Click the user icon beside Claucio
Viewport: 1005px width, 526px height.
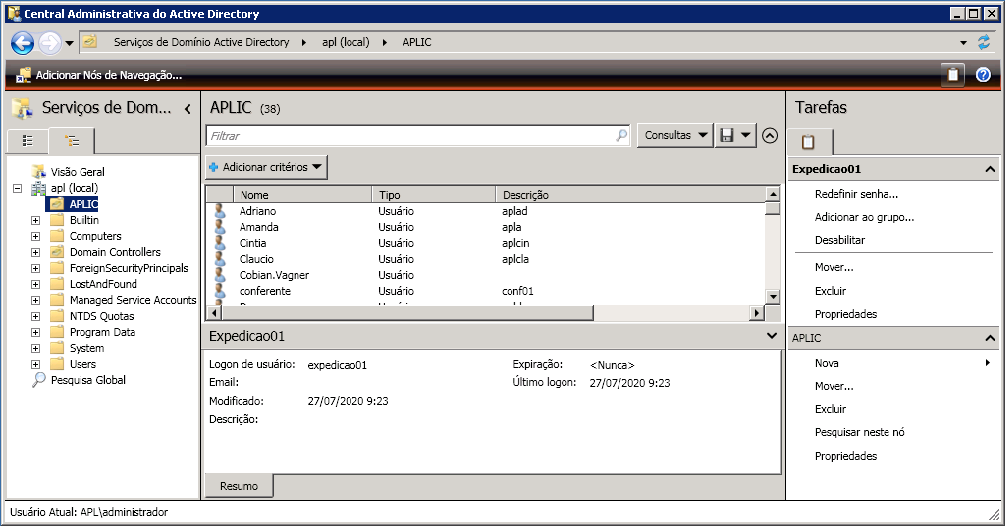pyautogui.click(x=220, y=259)
